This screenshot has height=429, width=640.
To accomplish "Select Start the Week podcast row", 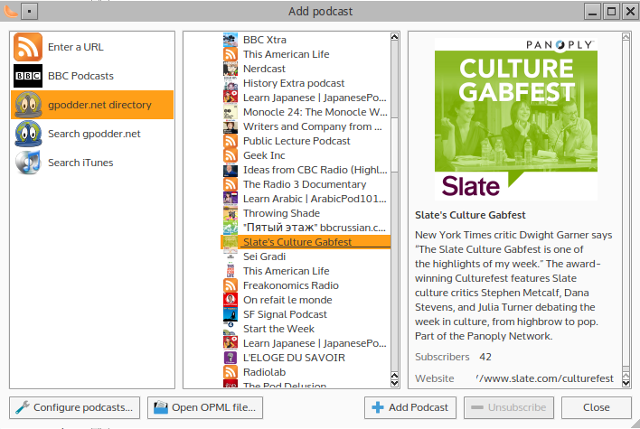I will [x=306, y=329].
